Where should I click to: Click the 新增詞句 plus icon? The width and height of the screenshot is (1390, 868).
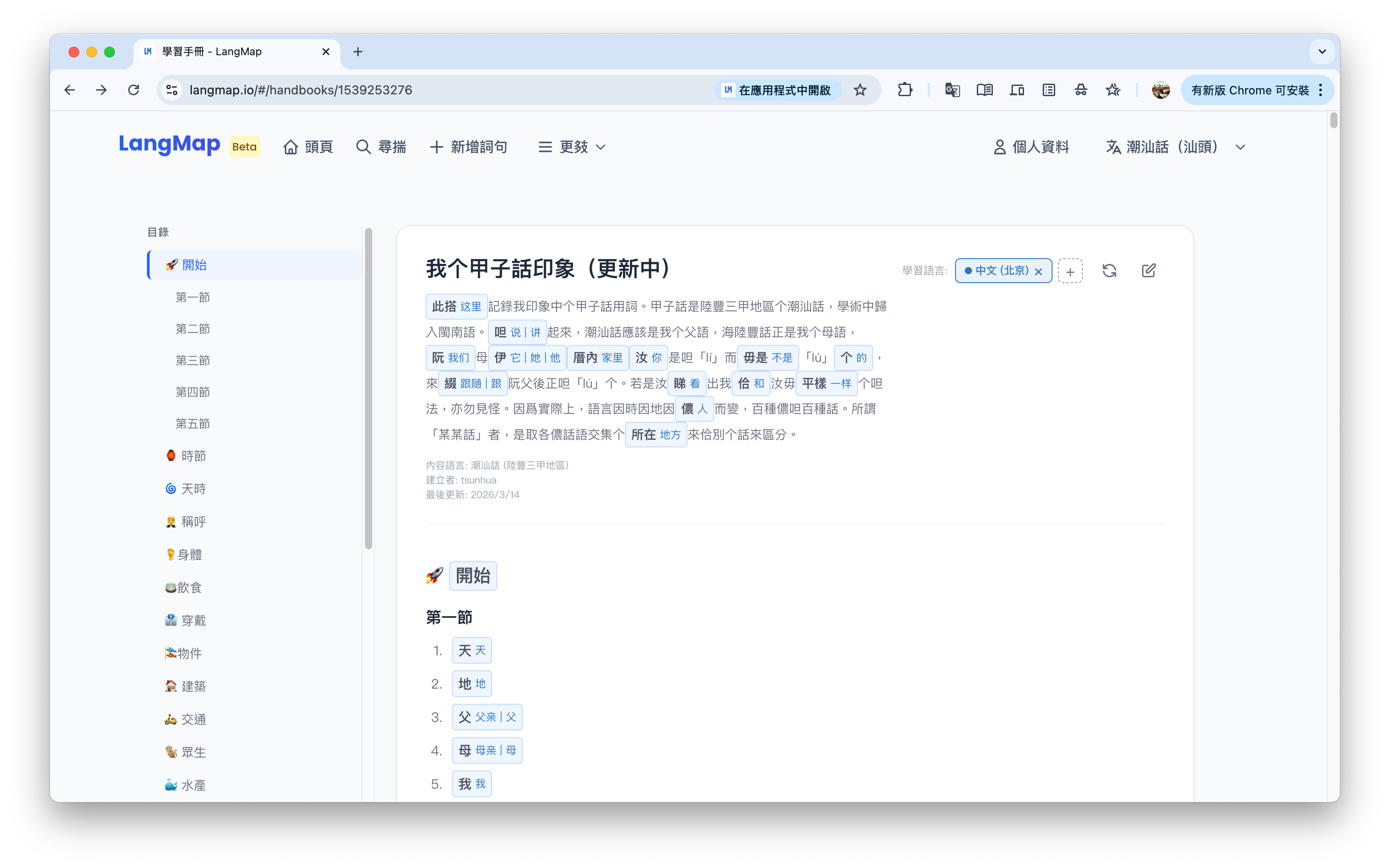(436, 147)
